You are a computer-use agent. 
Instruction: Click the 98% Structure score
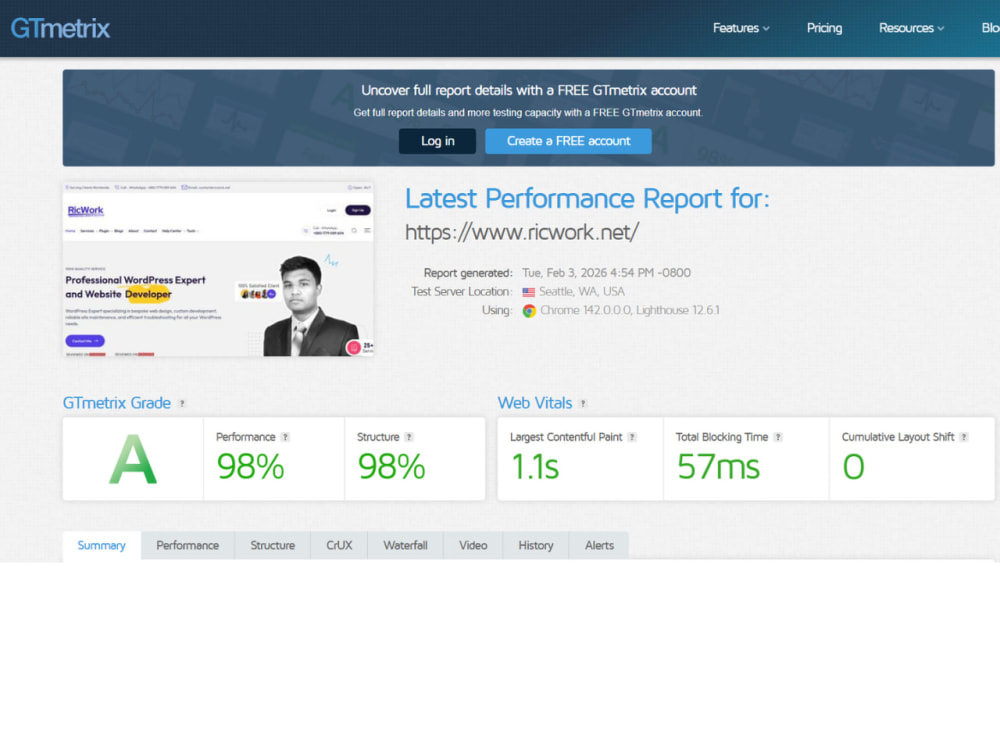point(391,466)
